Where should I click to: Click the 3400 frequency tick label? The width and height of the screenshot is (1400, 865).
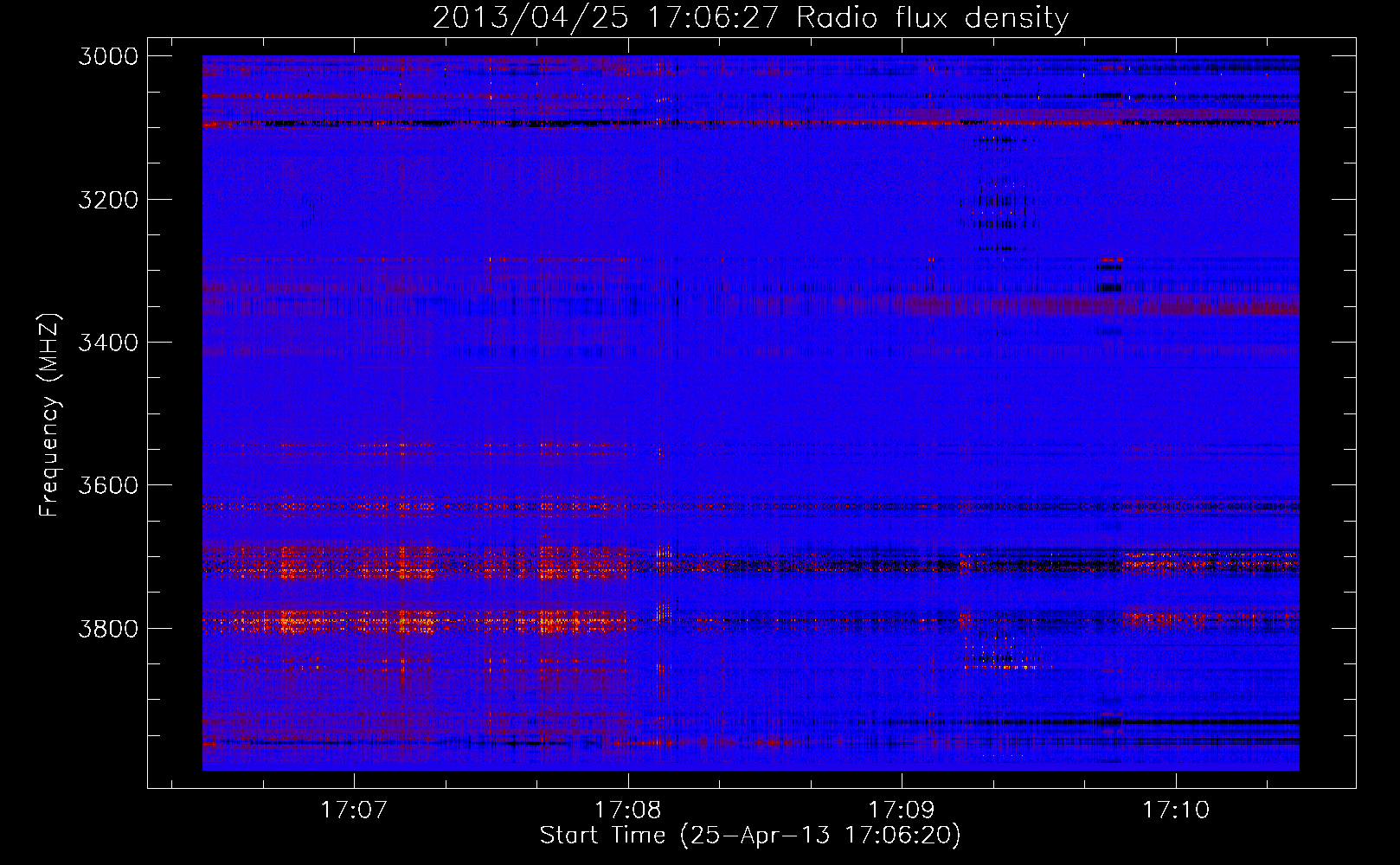108,343
